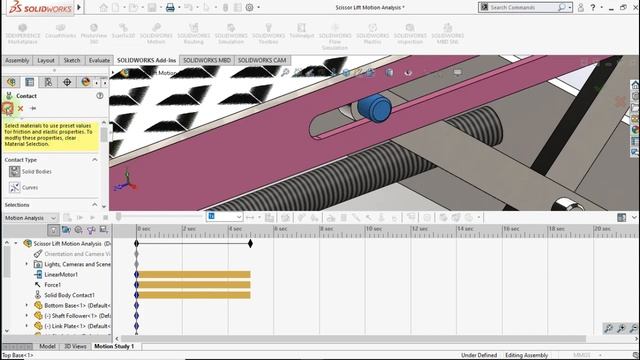640x360 pixels.
Task: Open the DisplayManager appearance tab
Action: pyautogui.click(x=85, y=82)
